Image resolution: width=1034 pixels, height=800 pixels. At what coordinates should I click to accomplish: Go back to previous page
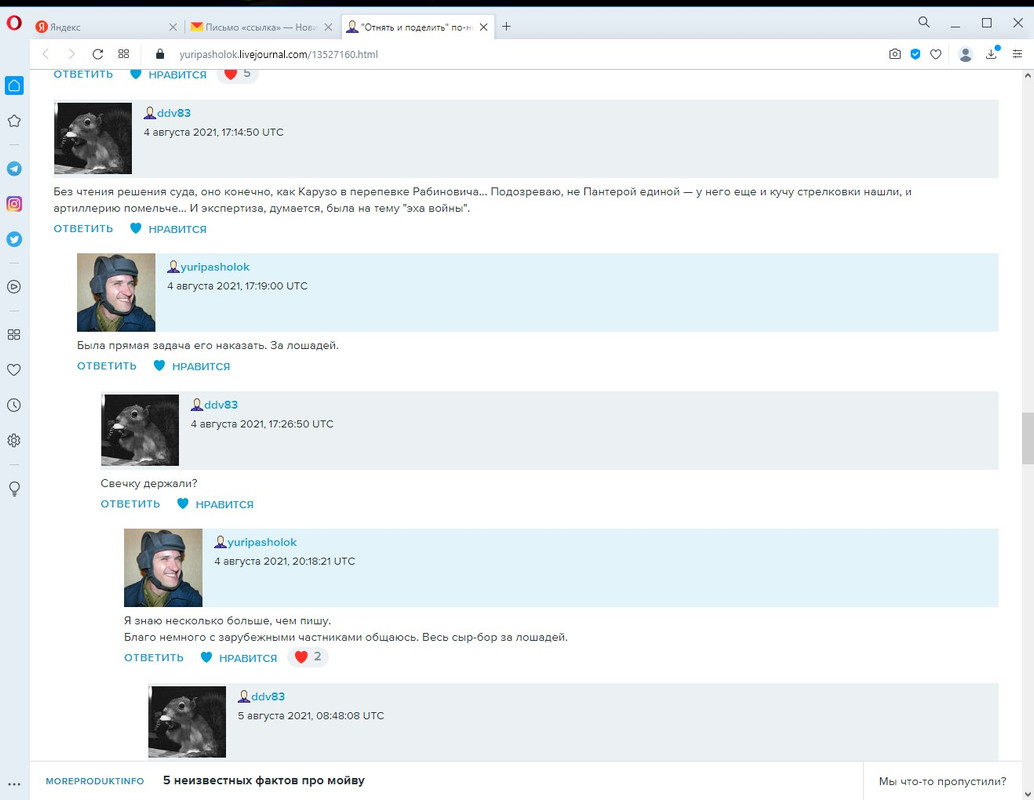[46, 54]
